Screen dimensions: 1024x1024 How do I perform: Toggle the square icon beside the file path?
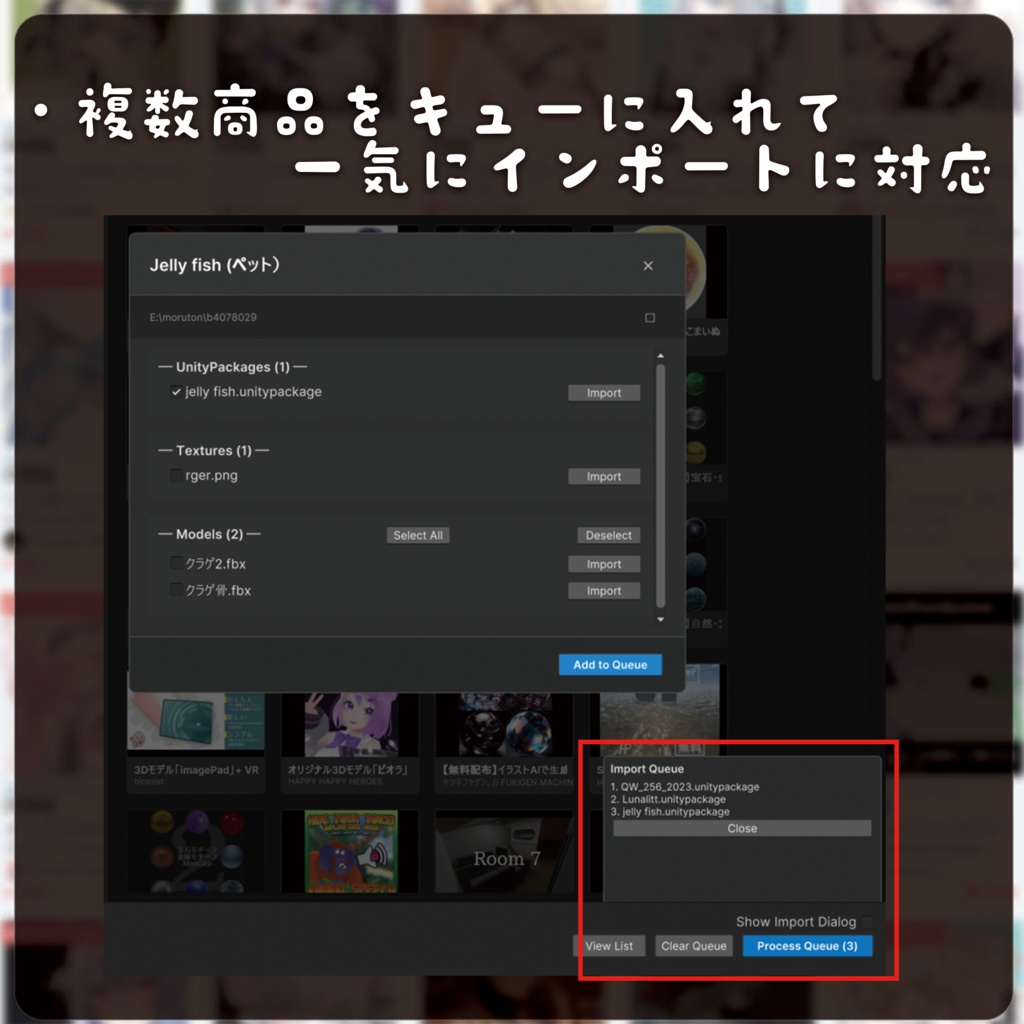649,317
